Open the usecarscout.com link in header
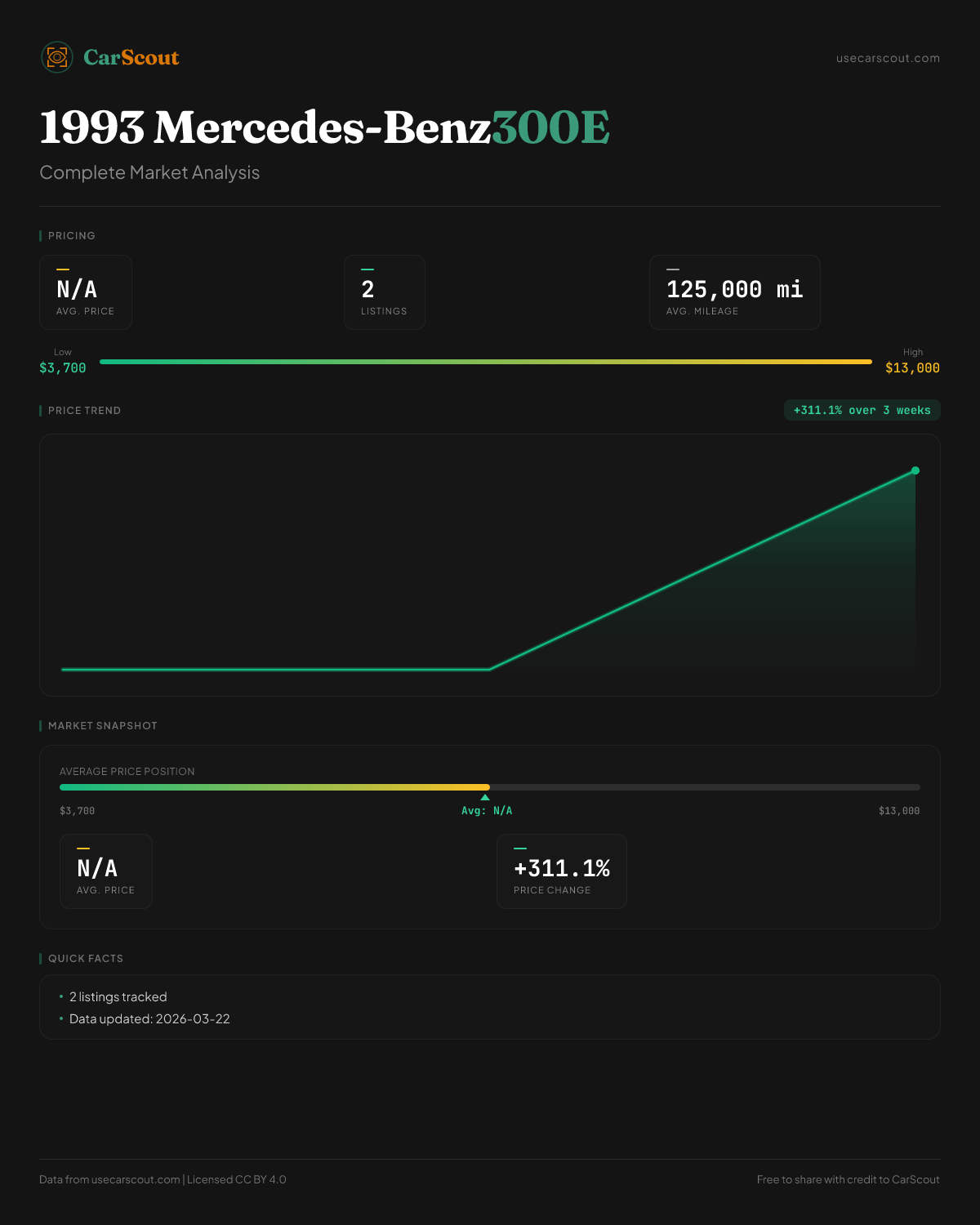980x1225 pixels. point(888,58)
